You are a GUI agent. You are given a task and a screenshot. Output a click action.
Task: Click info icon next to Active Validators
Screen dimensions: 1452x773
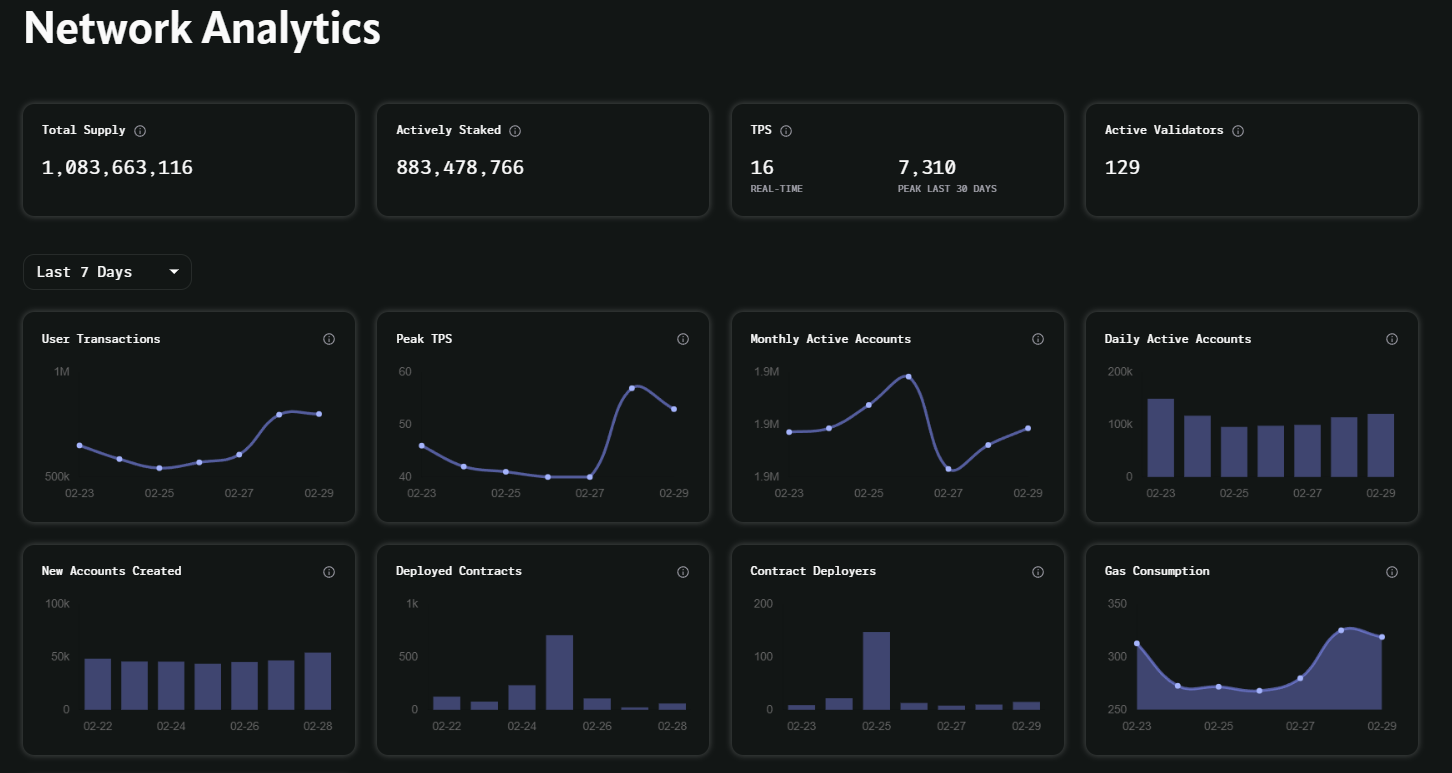tap(1238, 131)
